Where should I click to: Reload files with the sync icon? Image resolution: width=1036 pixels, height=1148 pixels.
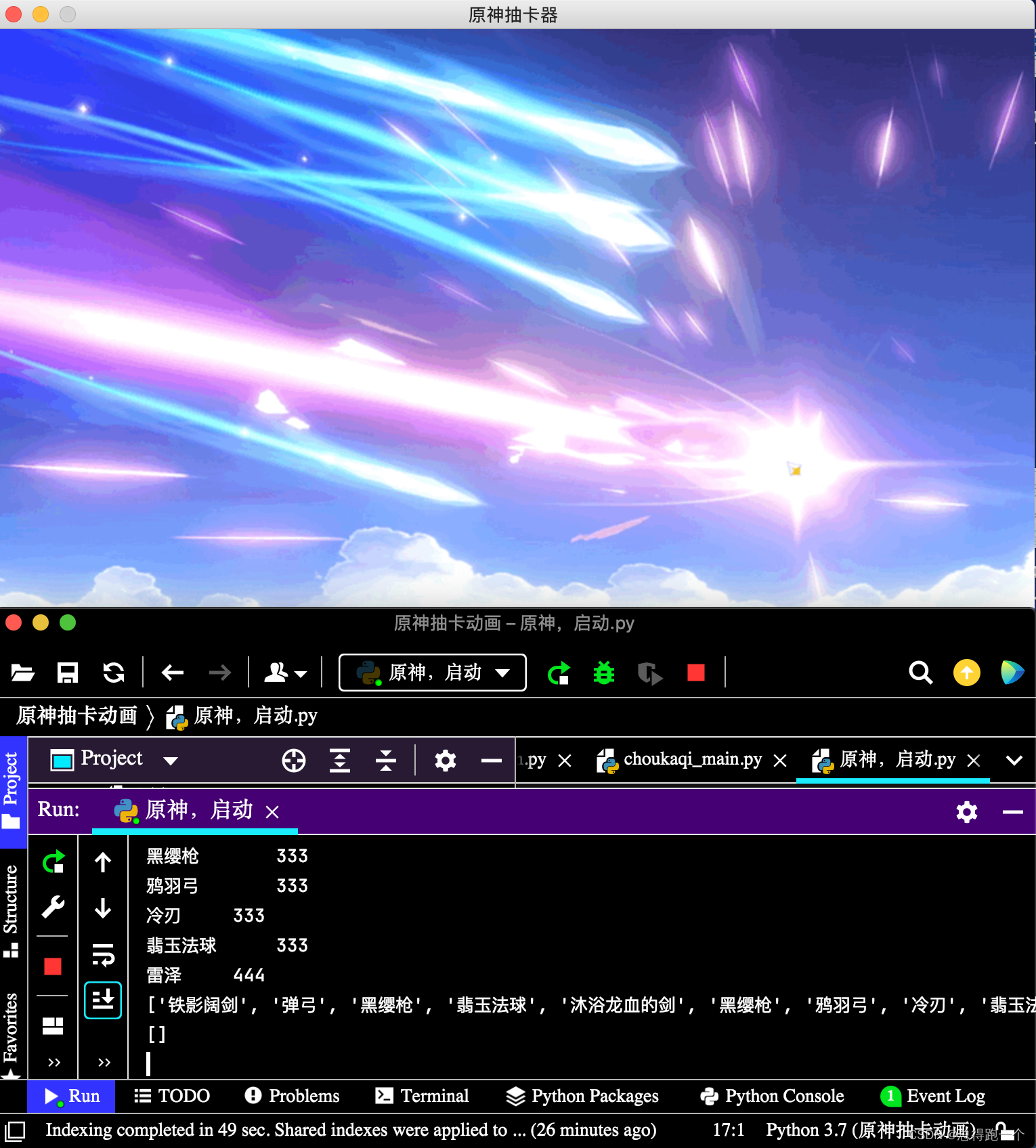pyautogui.click(x=114, y=673)
